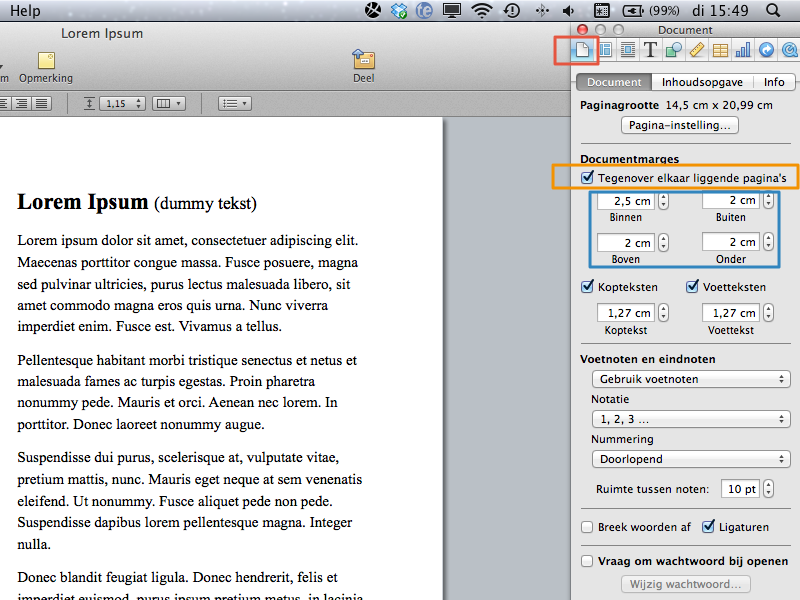Screen dimensions: 800x600
Task: Open the Nummering Doorlopend dropdown
Action: point(691,459)
